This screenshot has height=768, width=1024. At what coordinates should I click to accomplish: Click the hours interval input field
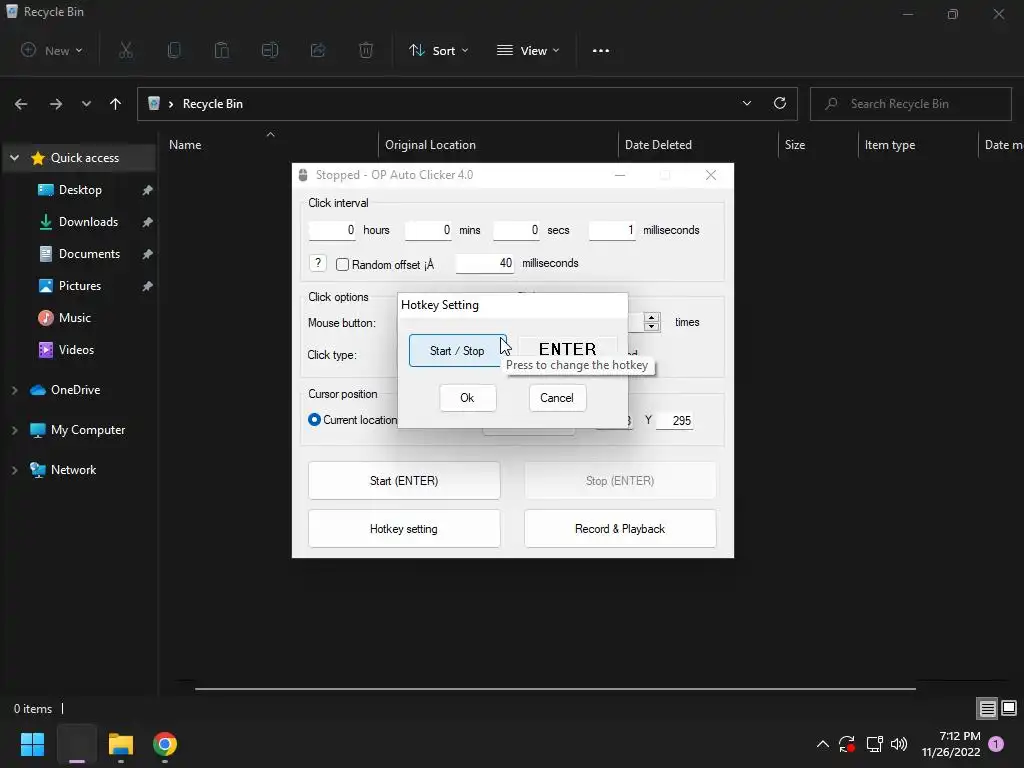(332, 230)
